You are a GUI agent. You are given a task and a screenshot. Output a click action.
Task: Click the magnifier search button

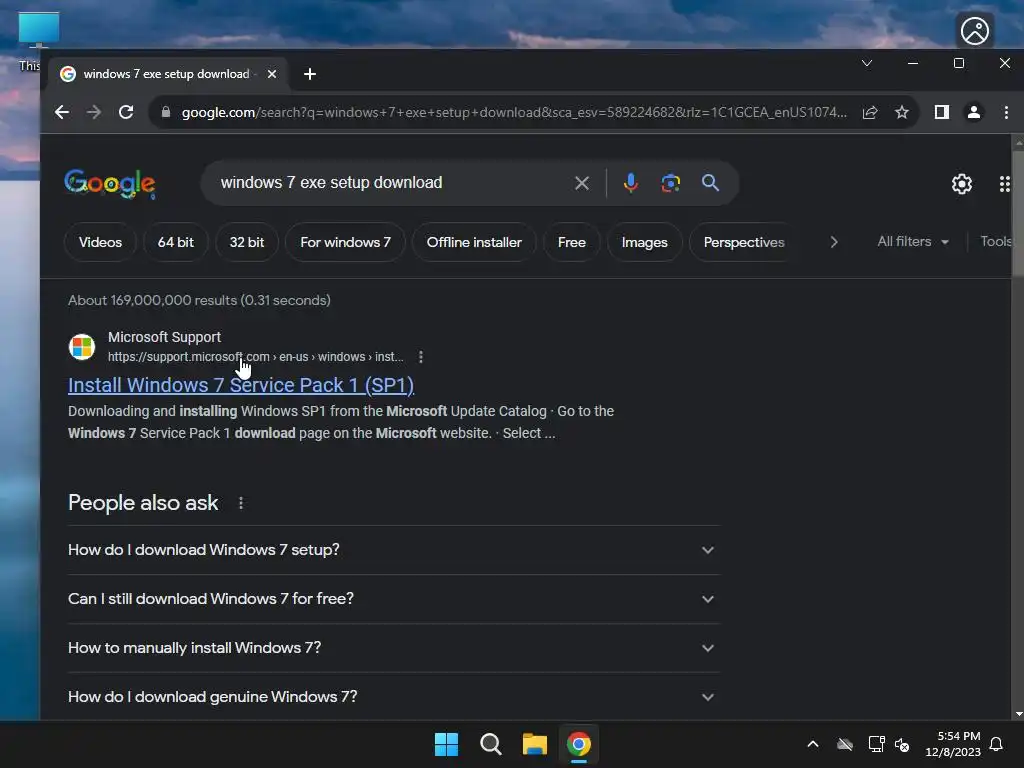[x=711, y=183]
